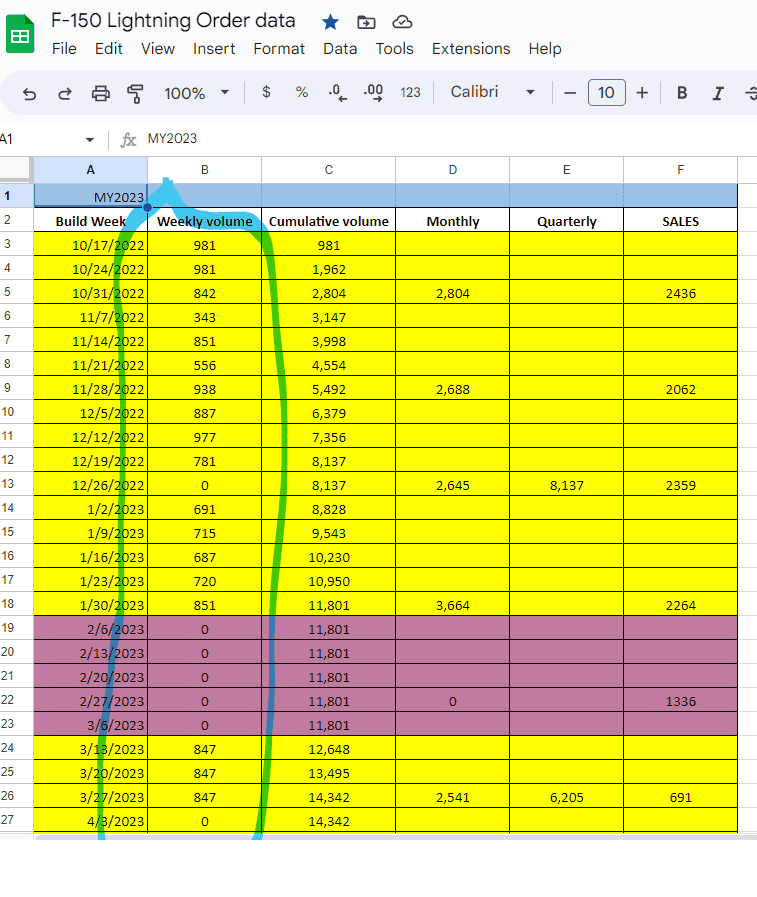Toggle bold formatting
Viewport: 757px width, 897px height.
click(x=682, y=93)
